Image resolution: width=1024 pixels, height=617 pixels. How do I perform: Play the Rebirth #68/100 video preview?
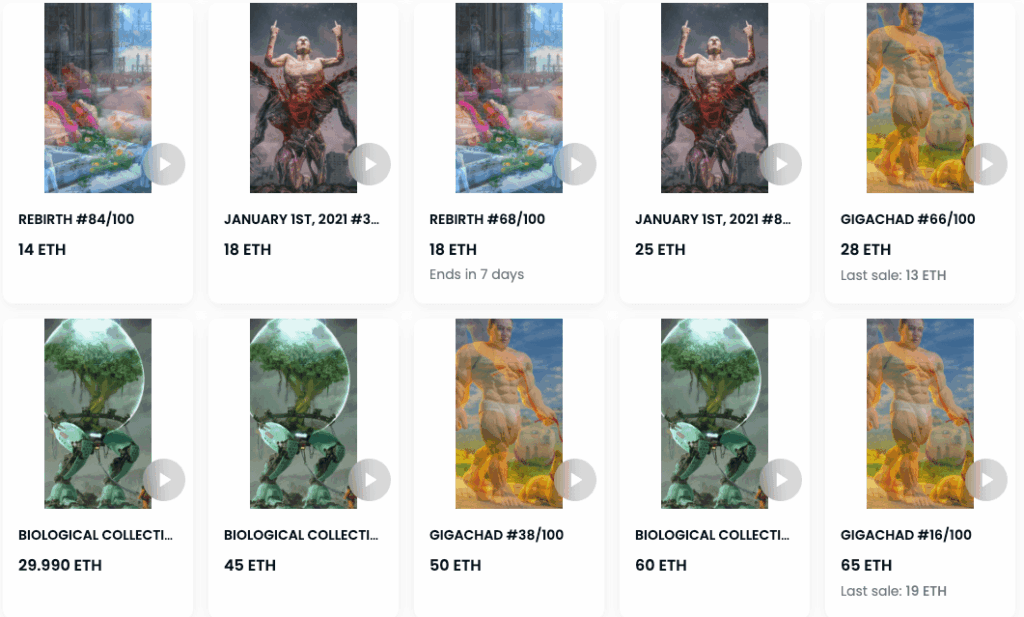click(575, 164)
